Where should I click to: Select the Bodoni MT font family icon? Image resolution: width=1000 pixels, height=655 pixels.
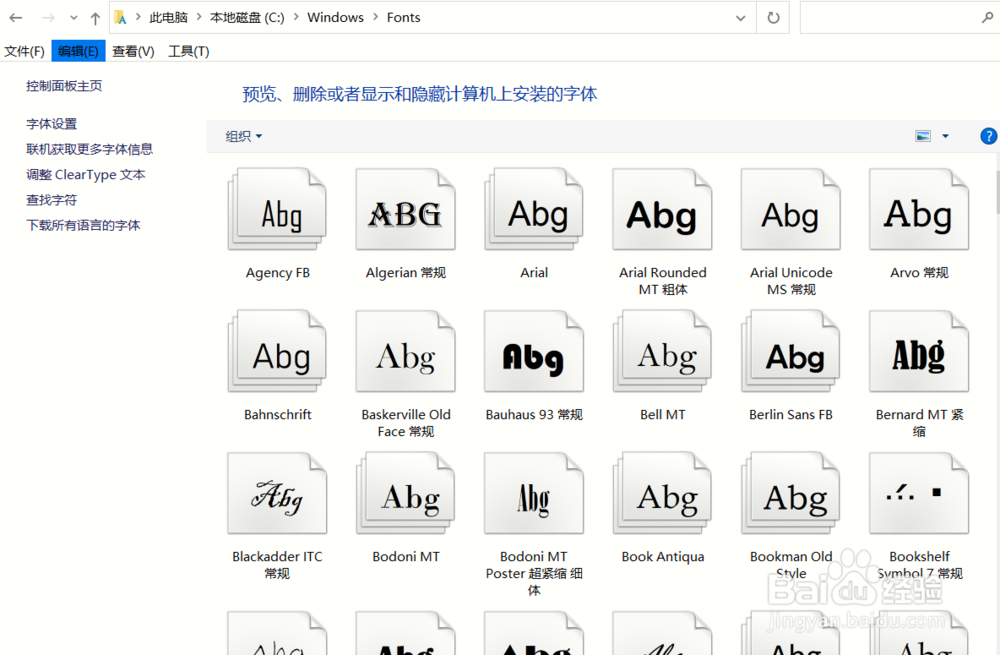(406, 494)
